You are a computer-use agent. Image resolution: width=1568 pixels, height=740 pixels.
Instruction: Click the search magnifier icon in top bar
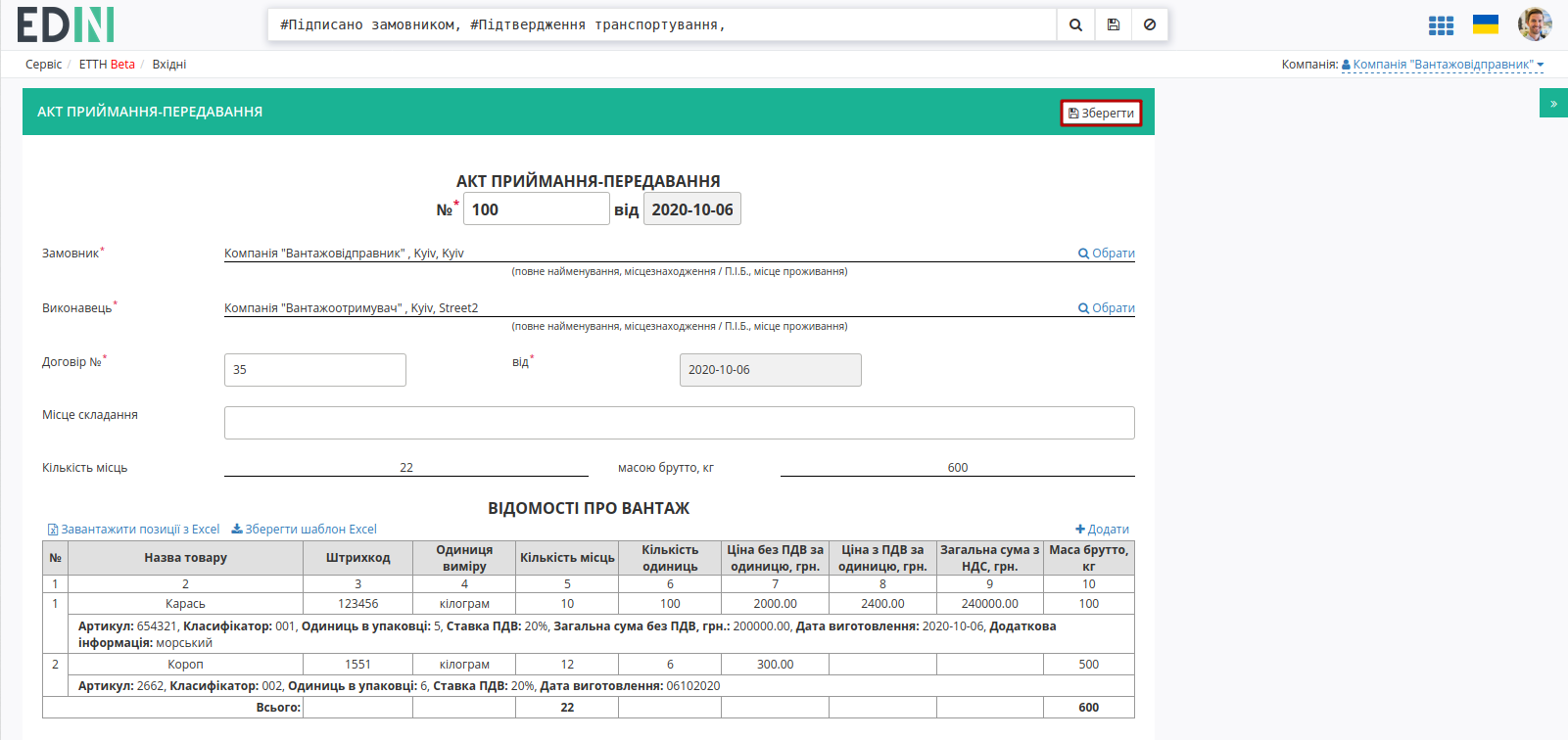pos(1075,24)
